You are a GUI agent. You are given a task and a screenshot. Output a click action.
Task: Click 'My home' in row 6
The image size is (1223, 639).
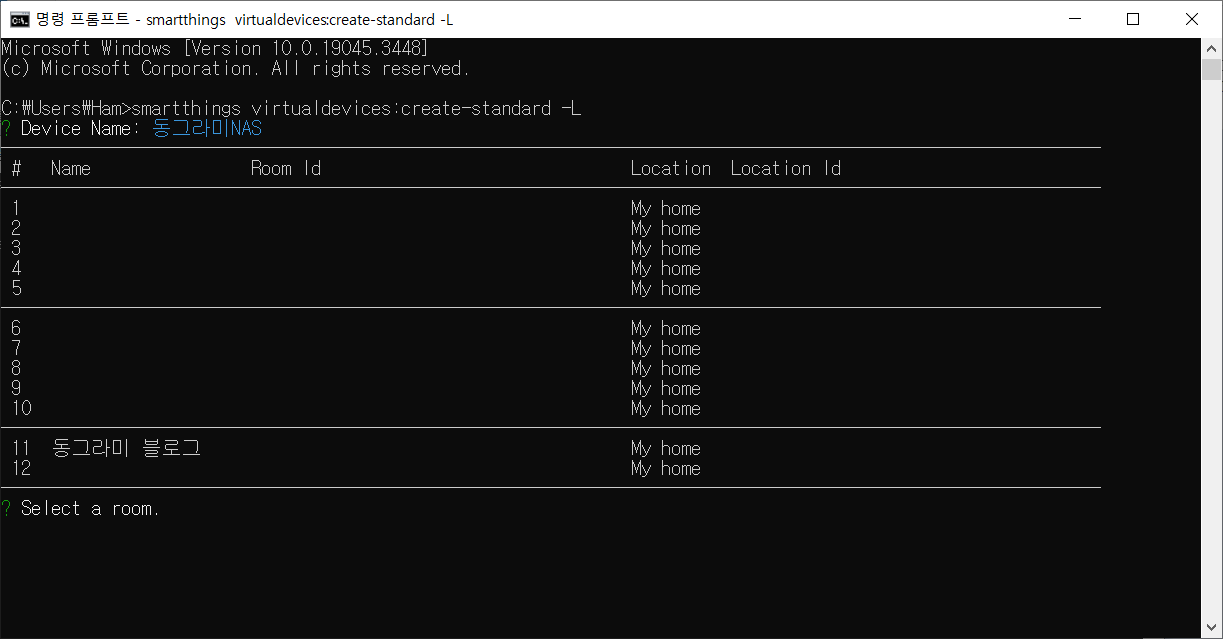pos(666,328)
